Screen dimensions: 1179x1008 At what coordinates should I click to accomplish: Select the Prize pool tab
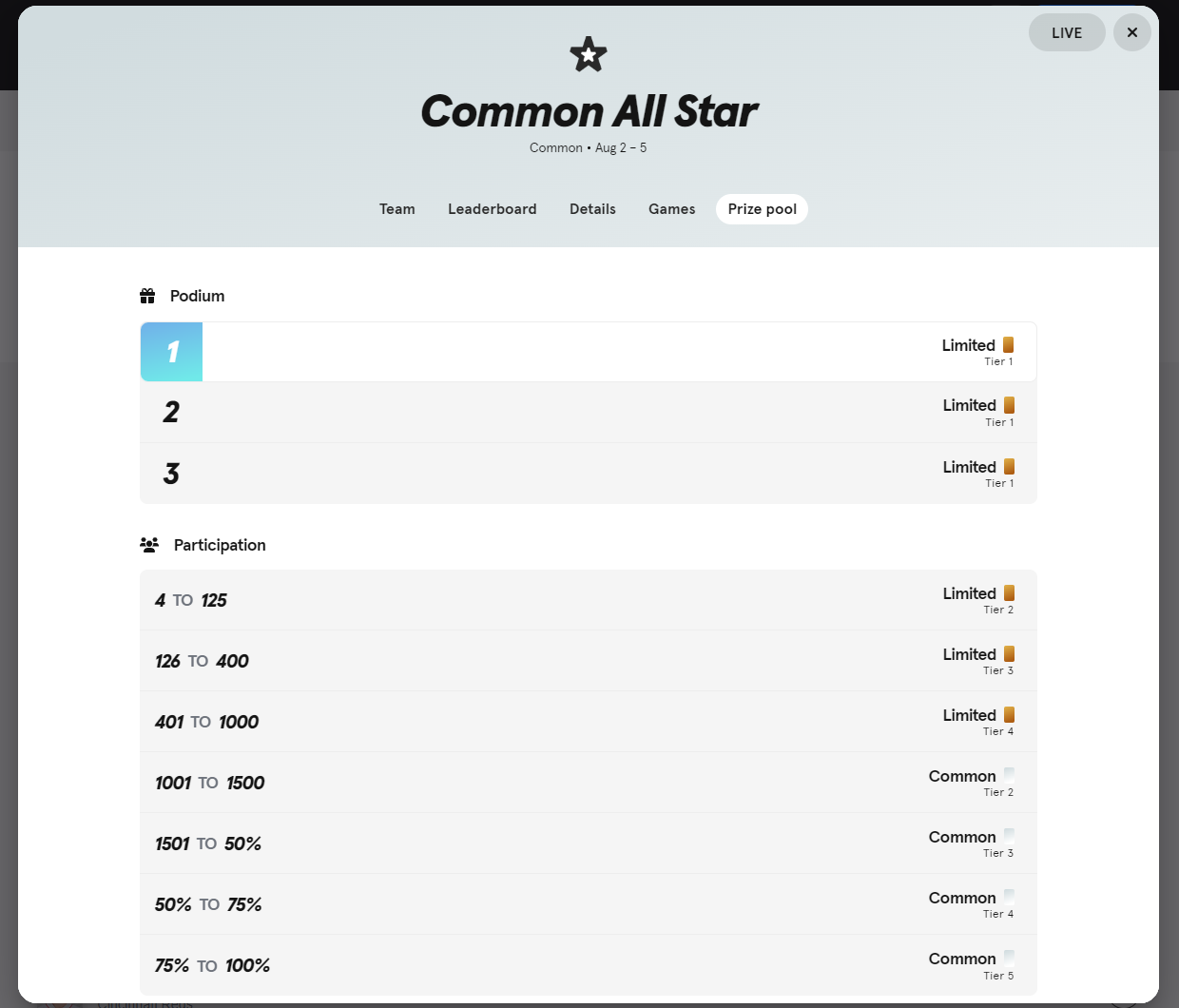click(762, 209)
